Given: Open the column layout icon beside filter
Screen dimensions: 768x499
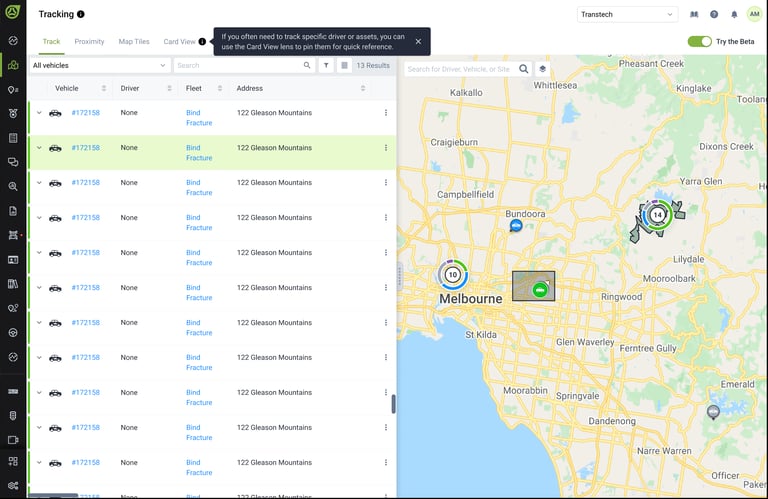Looking at the screenshot, I should point(344,65).
